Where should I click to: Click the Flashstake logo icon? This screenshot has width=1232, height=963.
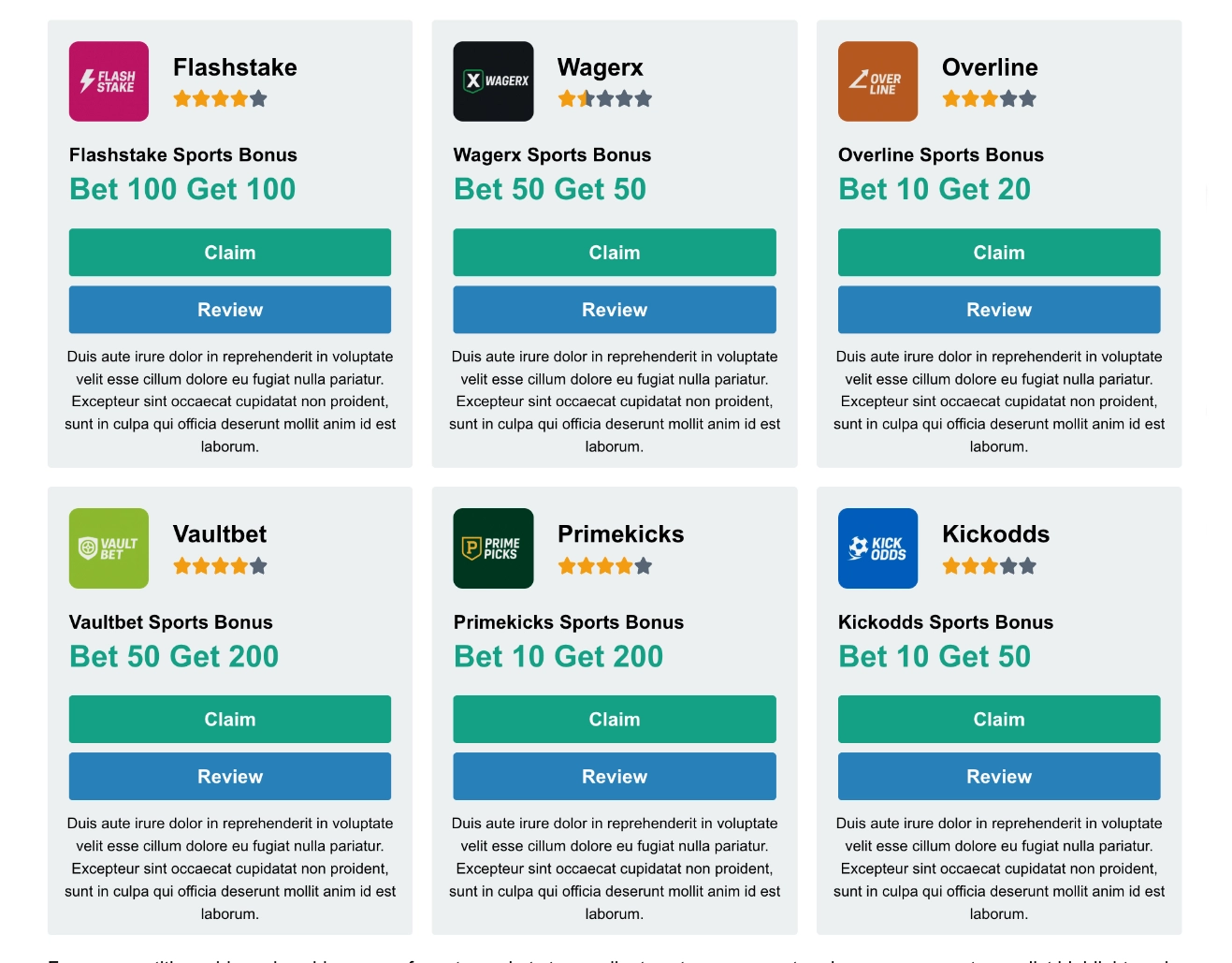click(109, 81)
